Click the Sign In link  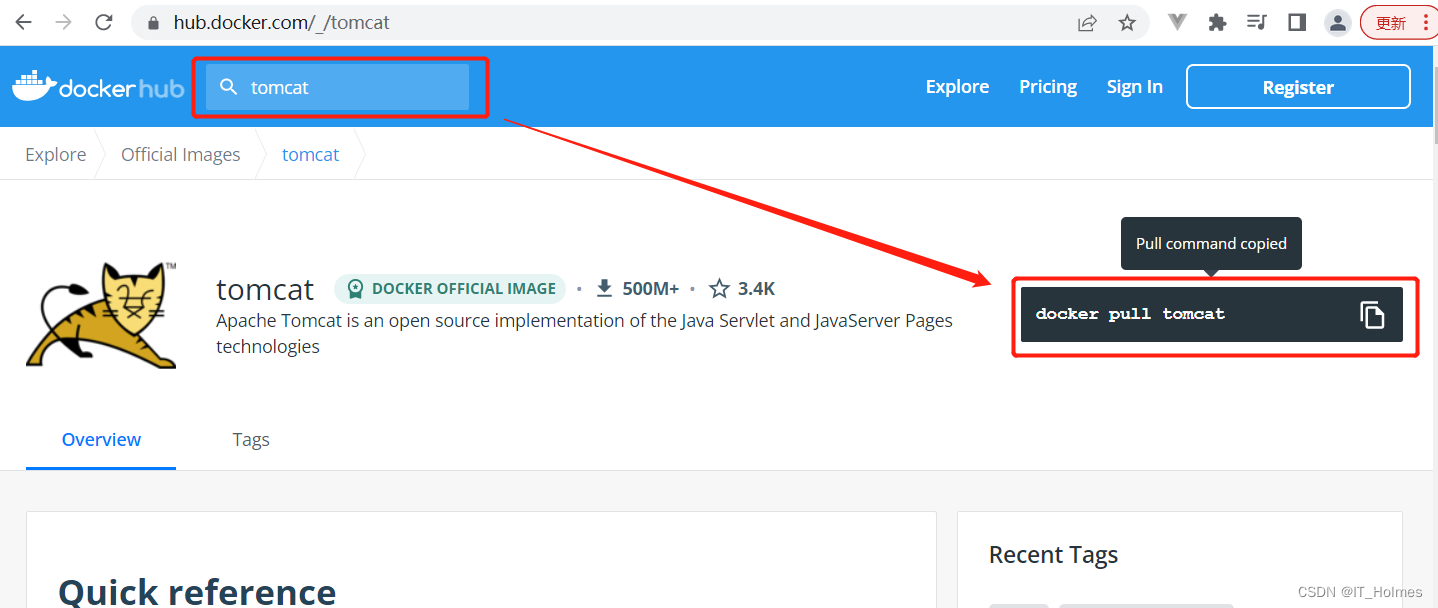[1134, 87]
